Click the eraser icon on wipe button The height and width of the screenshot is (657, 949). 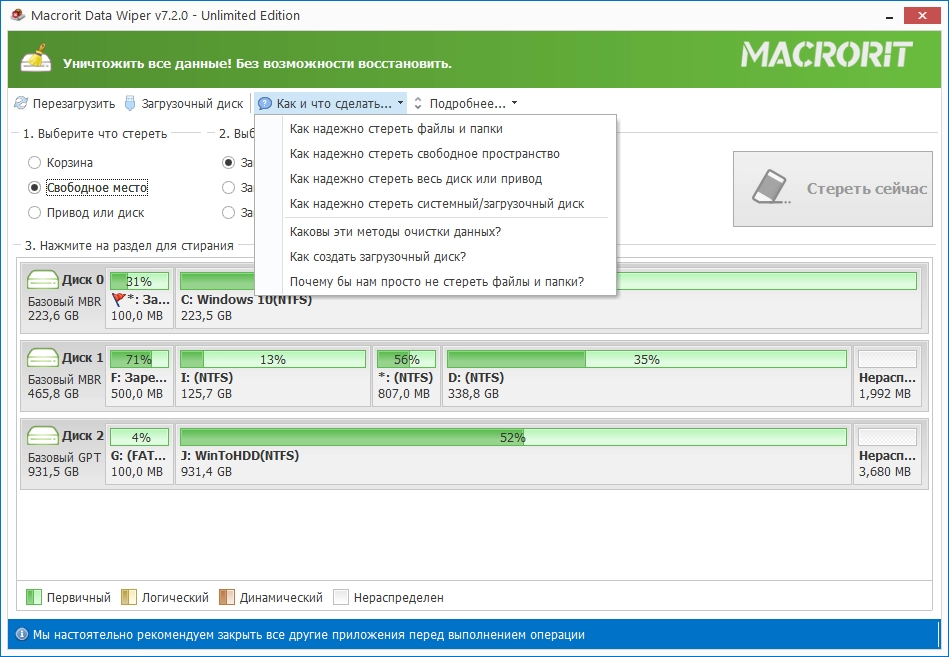tap(770, 187)
